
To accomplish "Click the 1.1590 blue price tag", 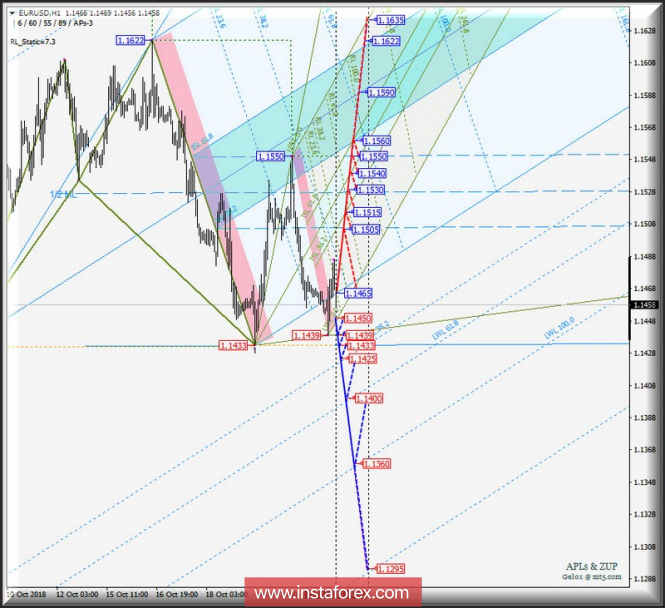I will pos(381,92).
